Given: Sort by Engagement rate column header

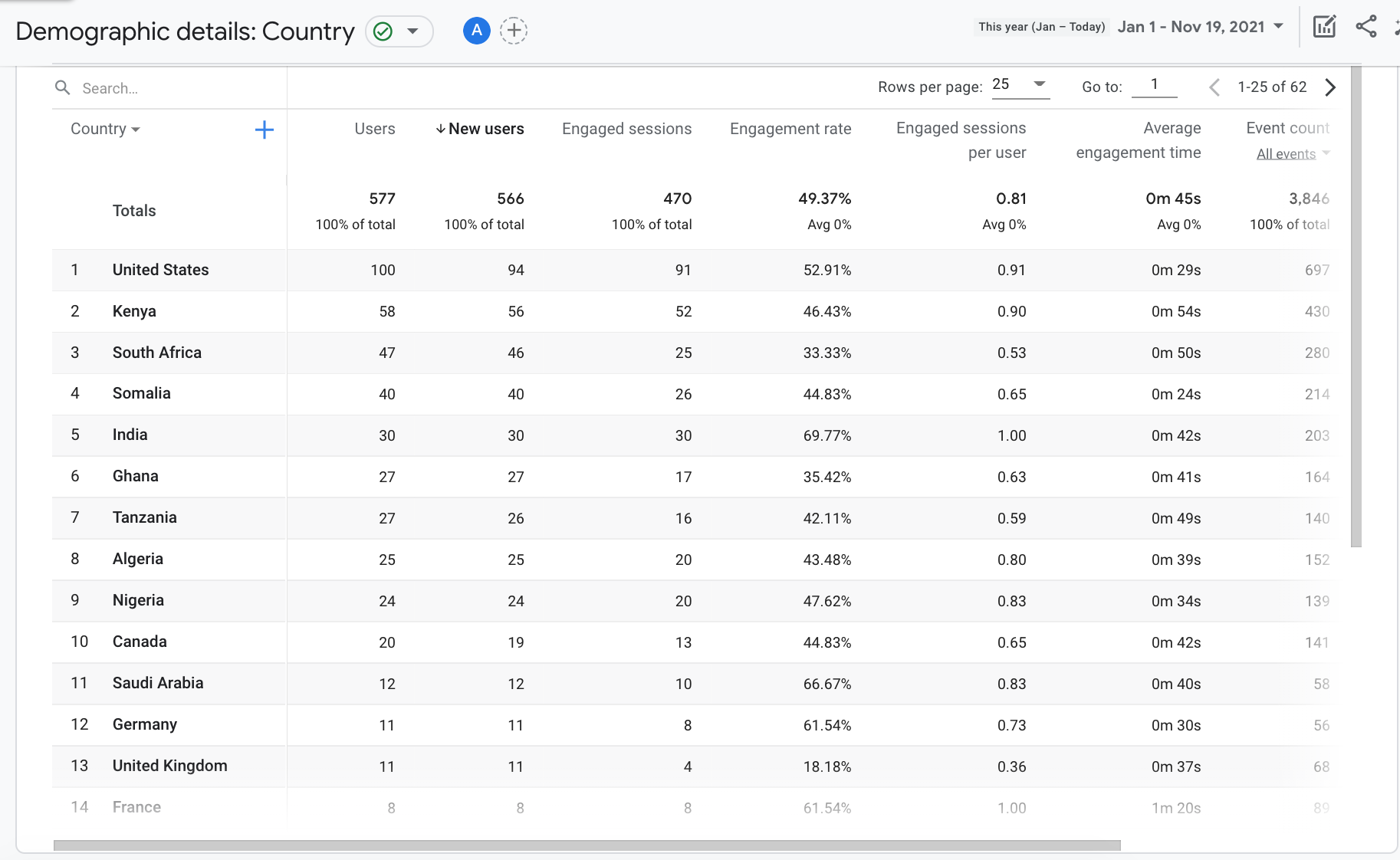Looking at the screenshot, I should (x=790, y=129).
